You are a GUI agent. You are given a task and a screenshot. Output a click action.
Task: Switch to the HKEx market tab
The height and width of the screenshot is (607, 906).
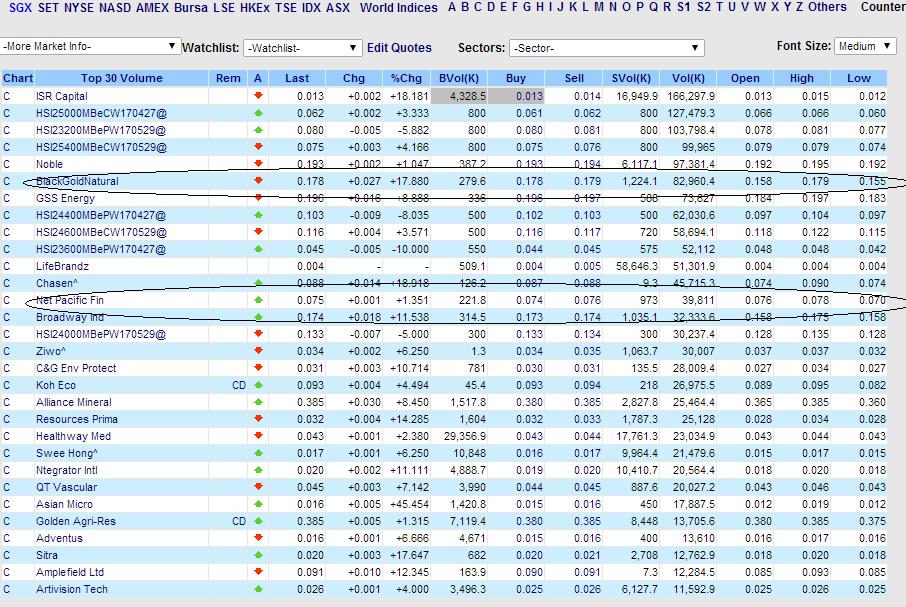click(255, 8)
